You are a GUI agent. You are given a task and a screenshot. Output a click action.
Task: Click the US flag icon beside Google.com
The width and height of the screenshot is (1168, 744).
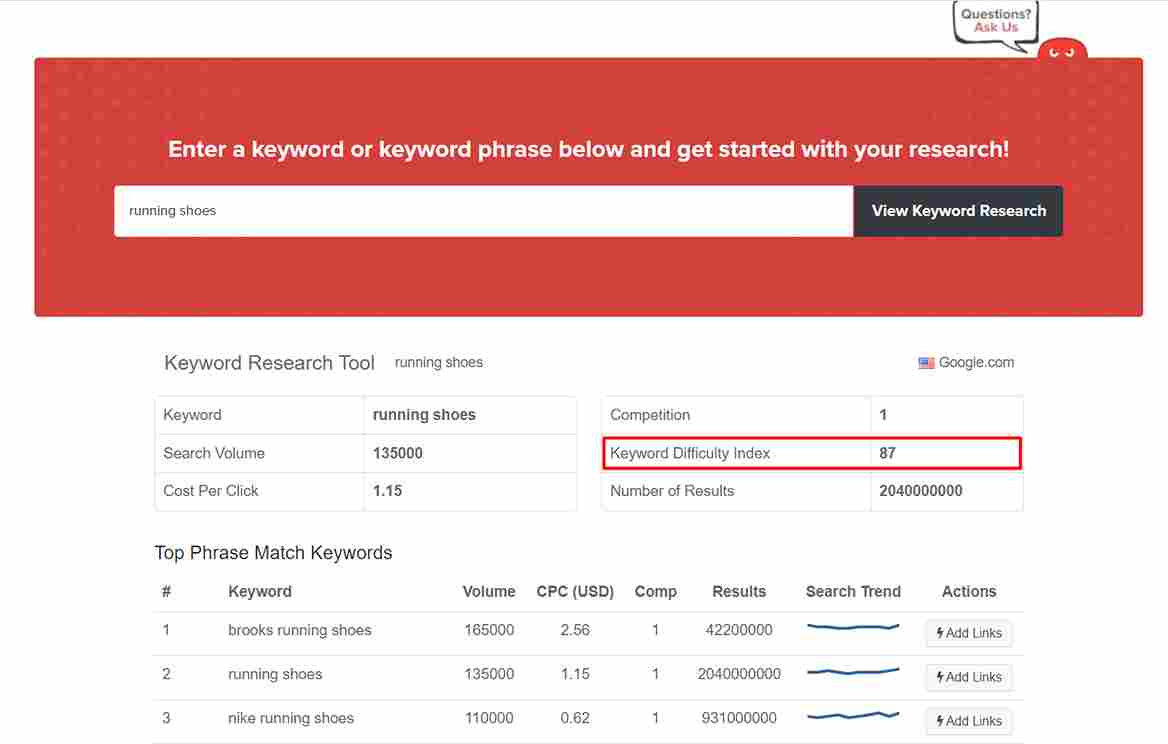click(926, 363)
